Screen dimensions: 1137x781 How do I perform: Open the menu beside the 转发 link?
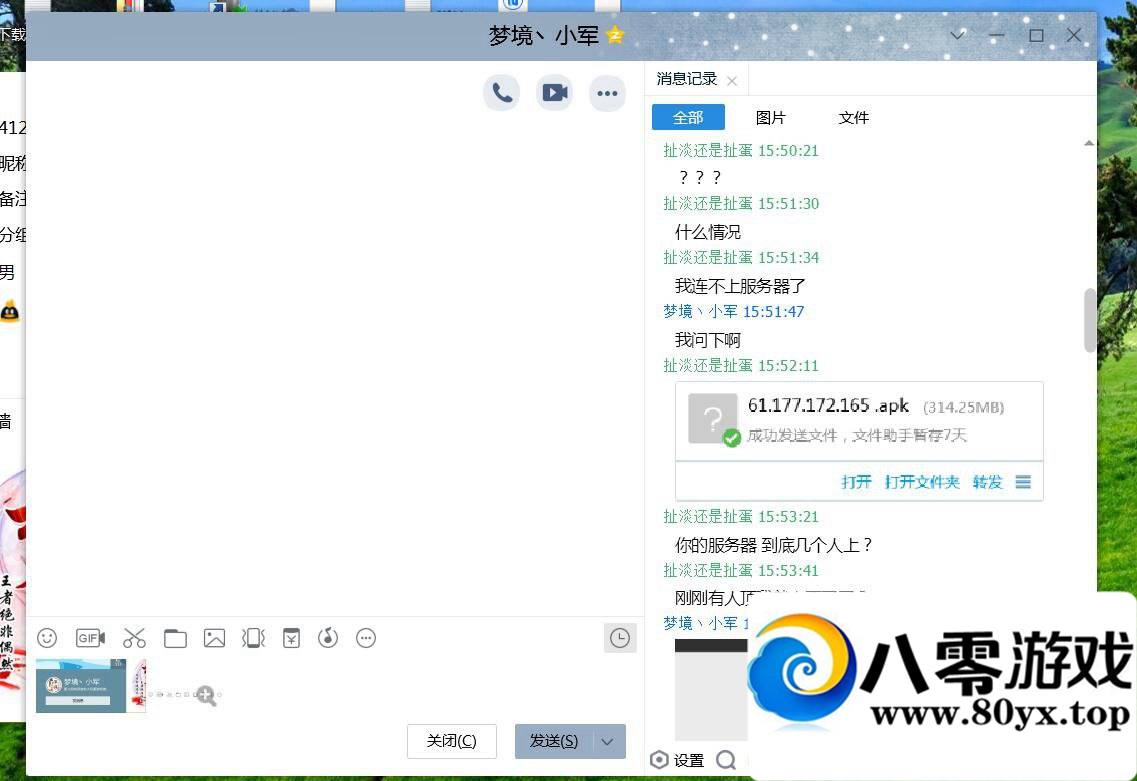point(1022,481)
